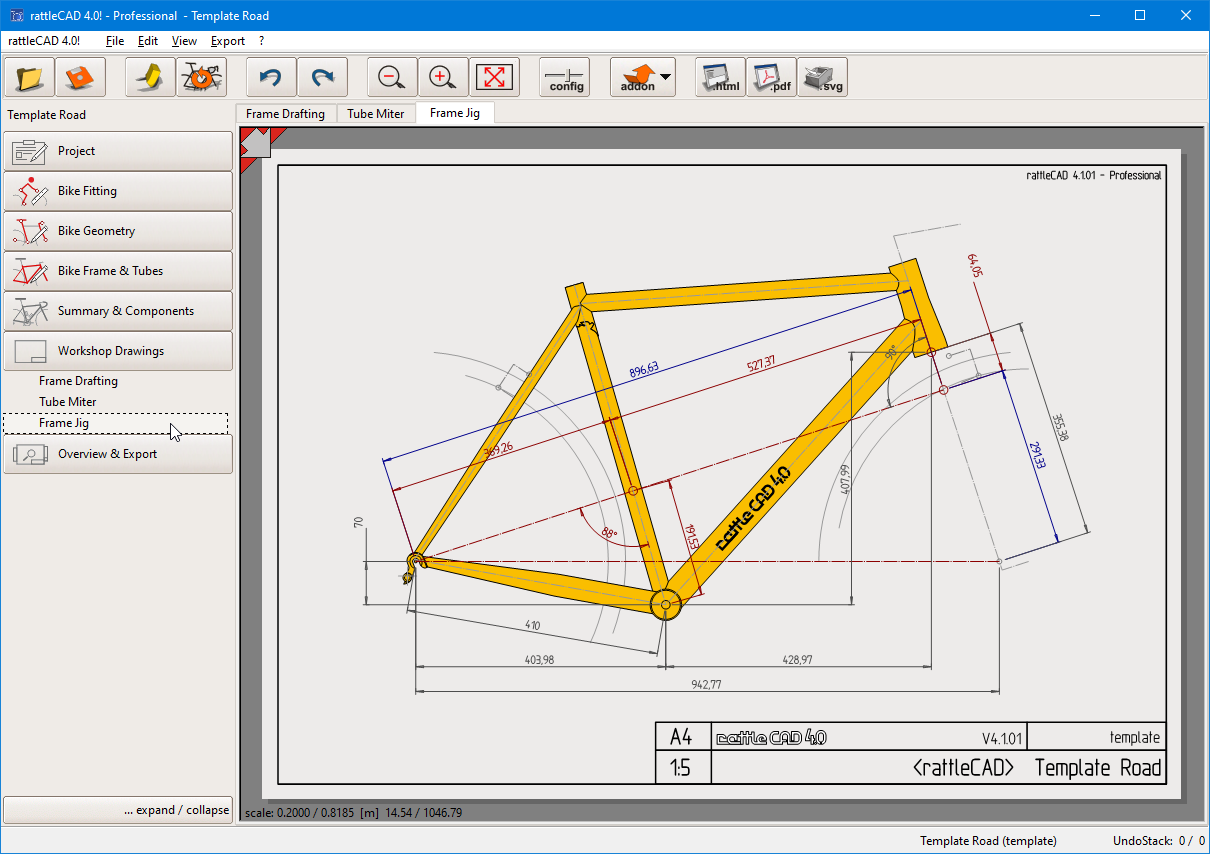
Task: Switch to the Frame Drafting tab
Action: click(286, 114)
